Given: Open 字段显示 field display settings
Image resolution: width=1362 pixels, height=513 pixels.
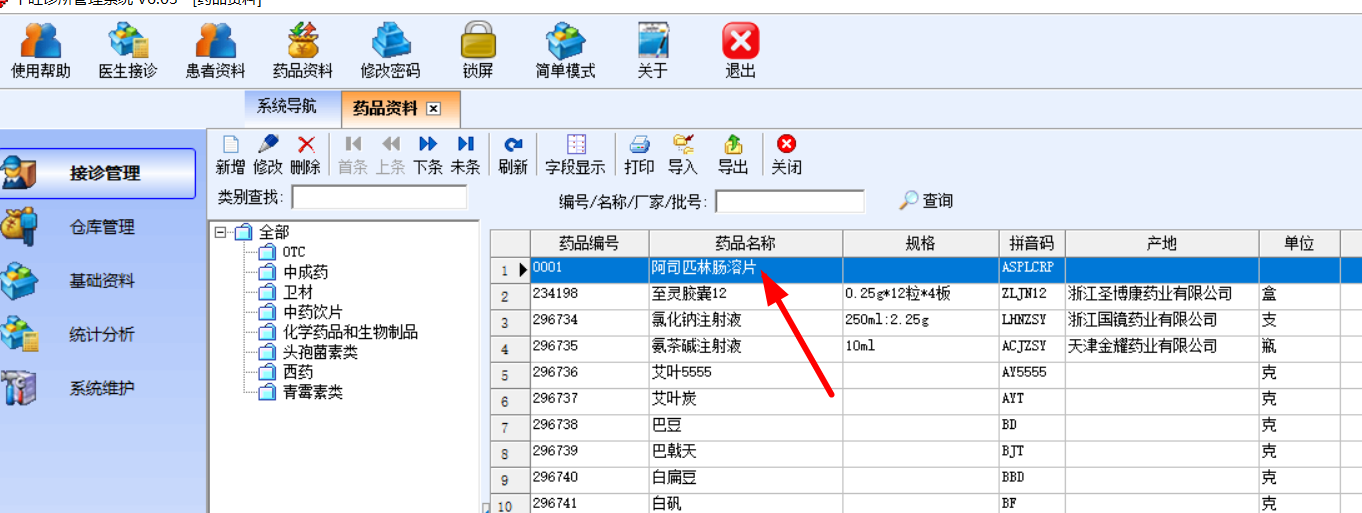Looking at the screenshot, I should [575, 156].
